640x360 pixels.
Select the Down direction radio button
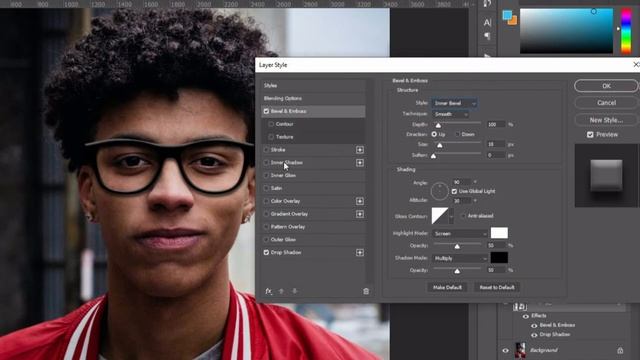click(x=458, y=134)
